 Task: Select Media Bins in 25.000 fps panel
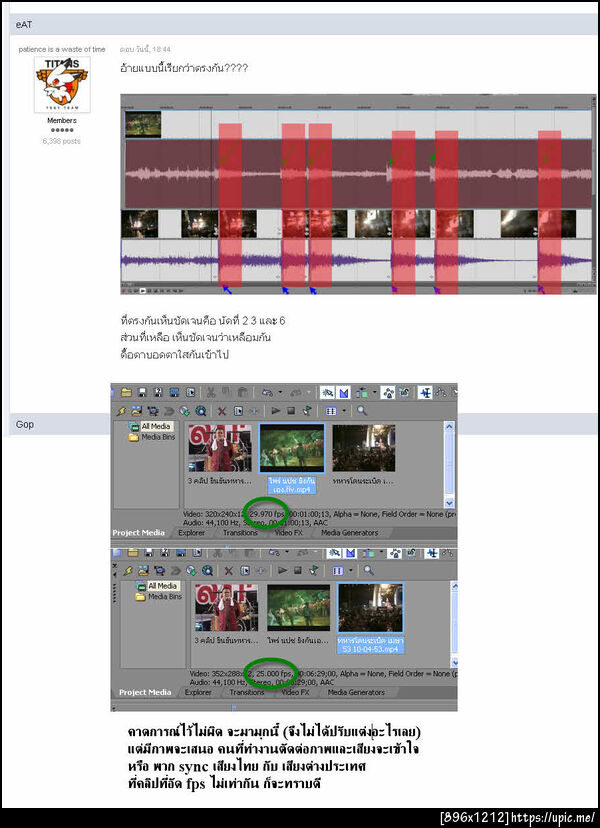pyautogui.click(x=165, y=596)
